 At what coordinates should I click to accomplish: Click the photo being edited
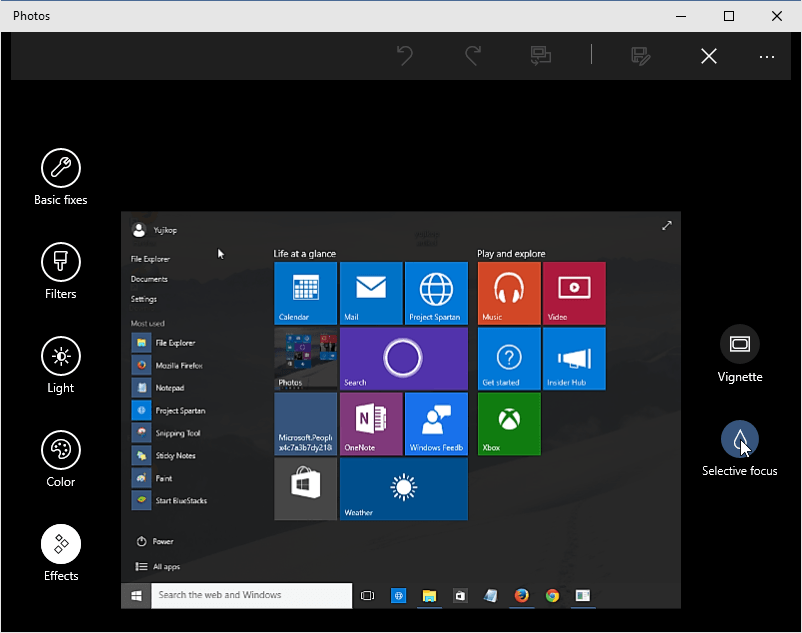point(401,410)
